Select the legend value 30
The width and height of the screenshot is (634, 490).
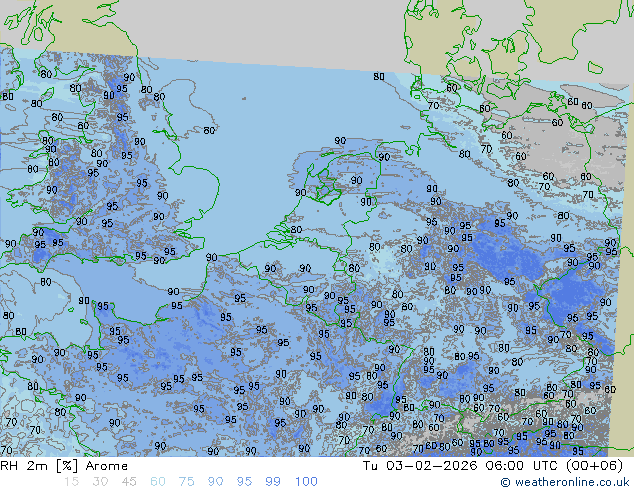(100, 482)
